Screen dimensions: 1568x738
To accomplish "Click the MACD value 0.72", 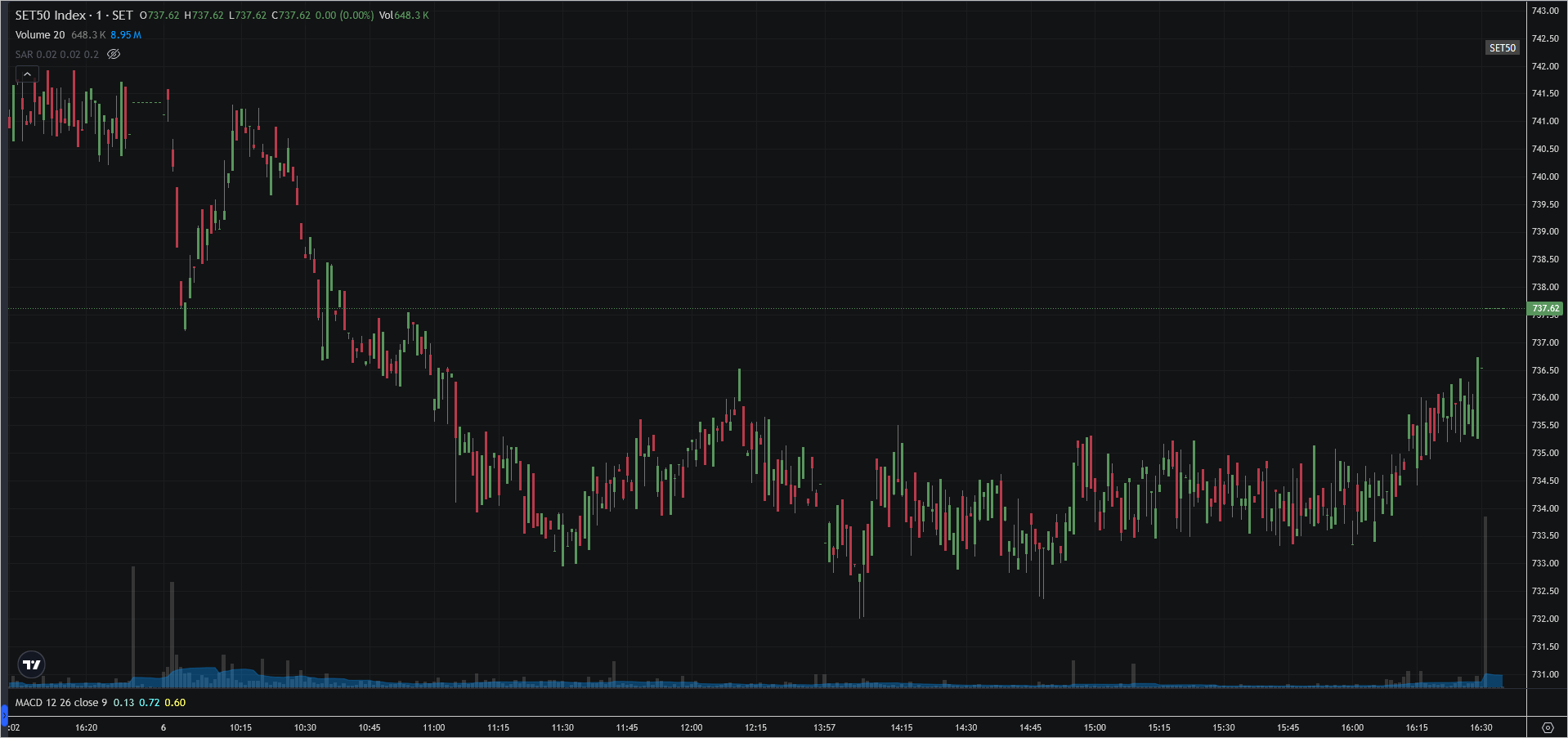I will (150, 703).
